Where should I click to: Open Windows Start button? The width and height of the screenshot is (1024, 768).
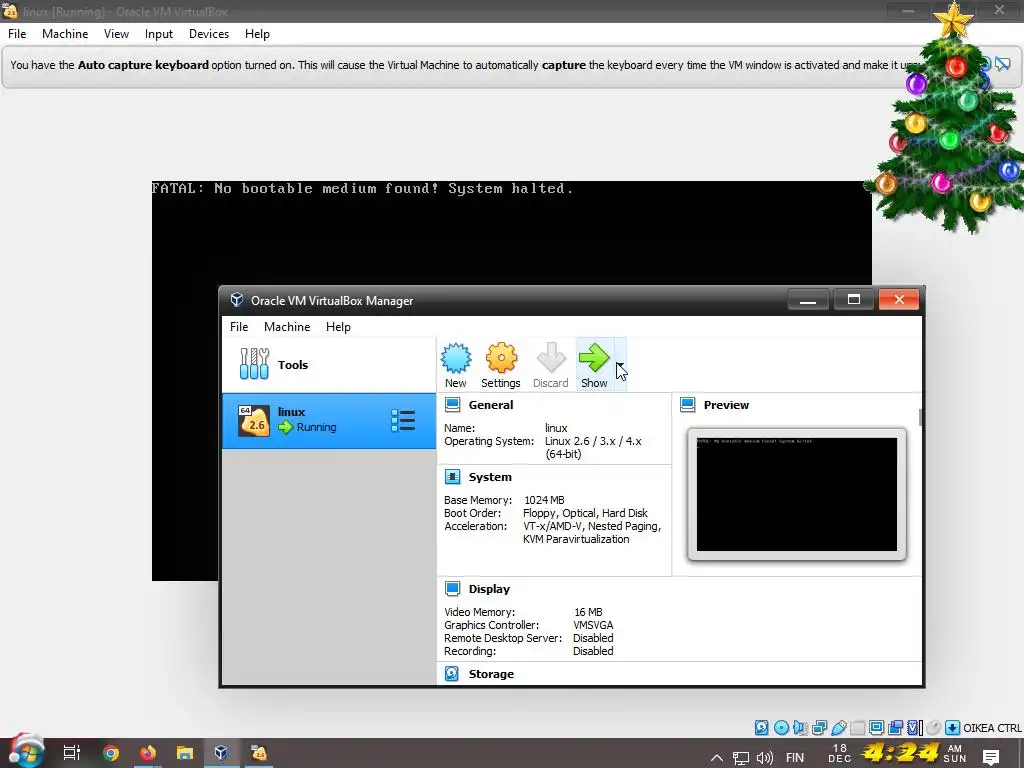click(26, 752)
